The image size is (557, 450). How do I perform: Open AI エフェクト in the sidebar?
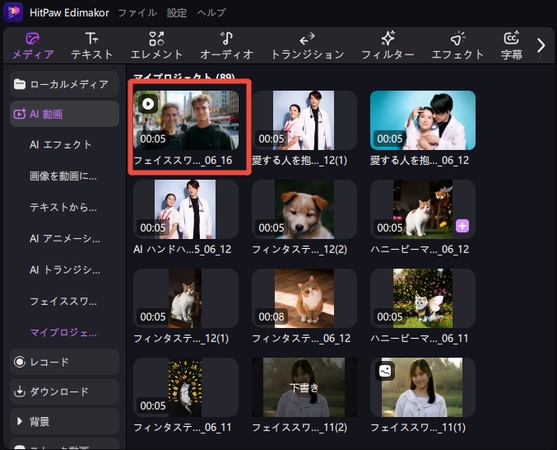pos(60,145)
